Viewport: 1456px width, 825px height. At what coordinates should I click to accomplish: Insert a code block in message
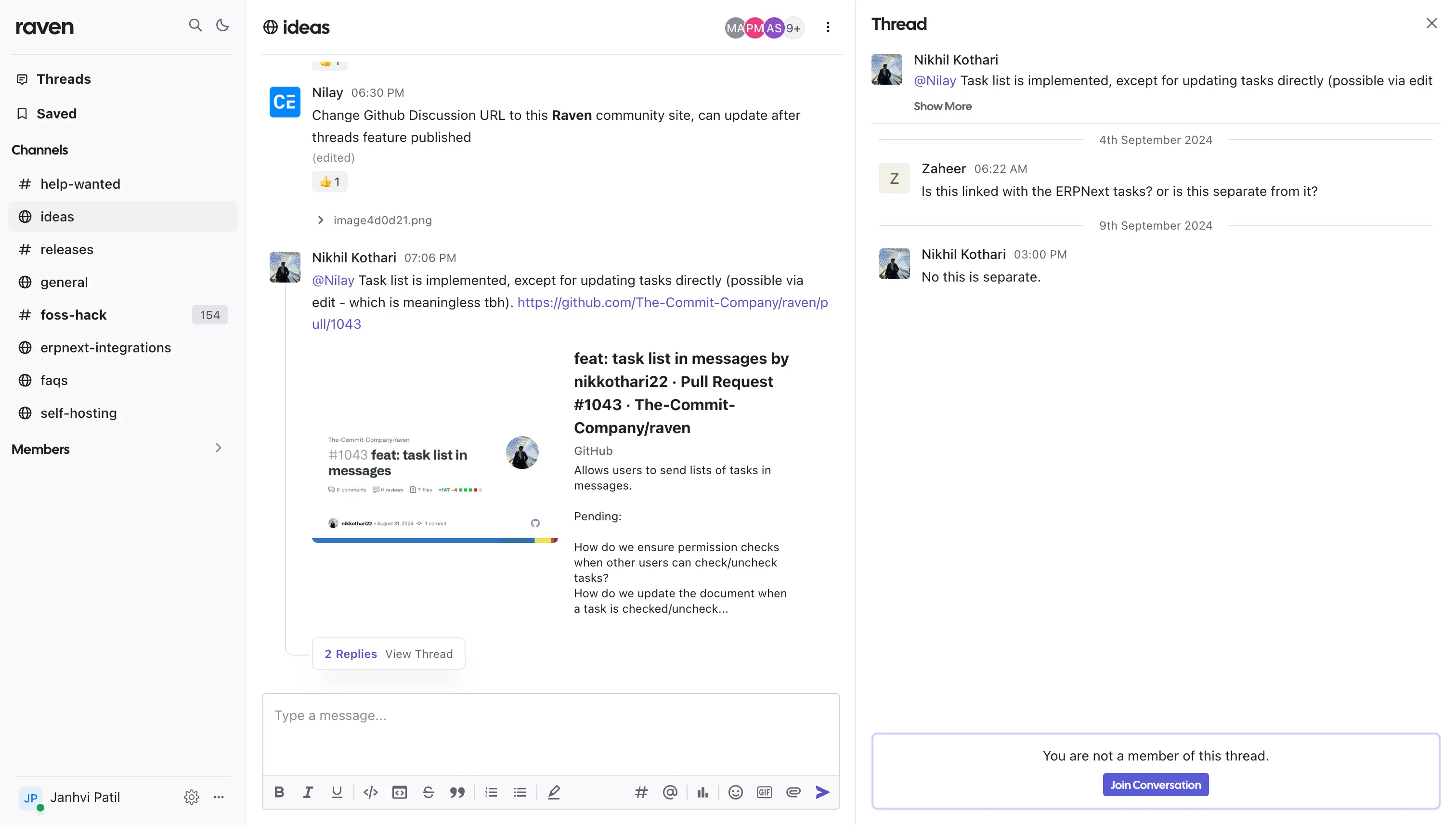tap(400, 792)
